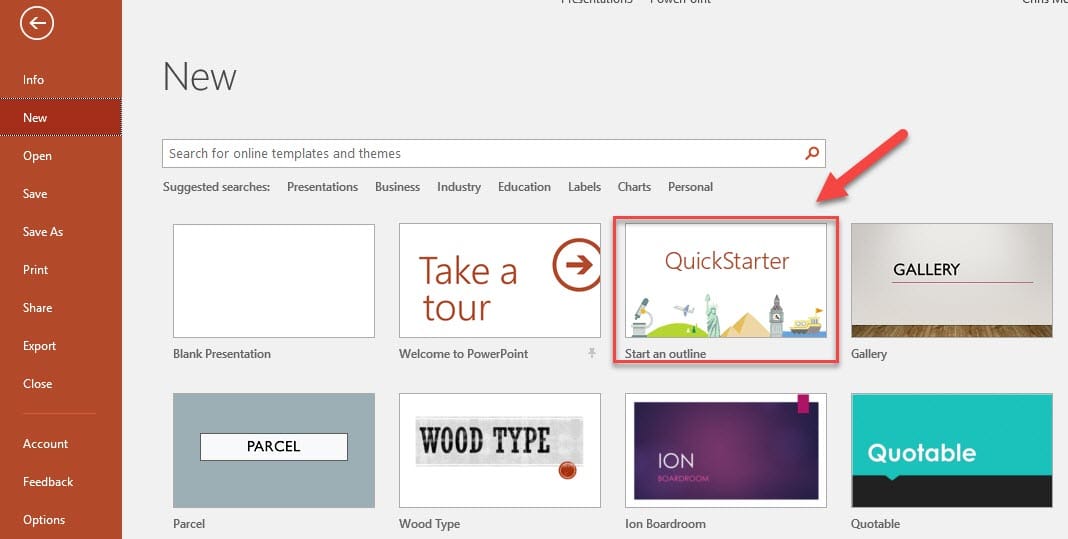Select Close in the sidebar
This screenshot has height=539, width=1068.
tap(37, 384)
